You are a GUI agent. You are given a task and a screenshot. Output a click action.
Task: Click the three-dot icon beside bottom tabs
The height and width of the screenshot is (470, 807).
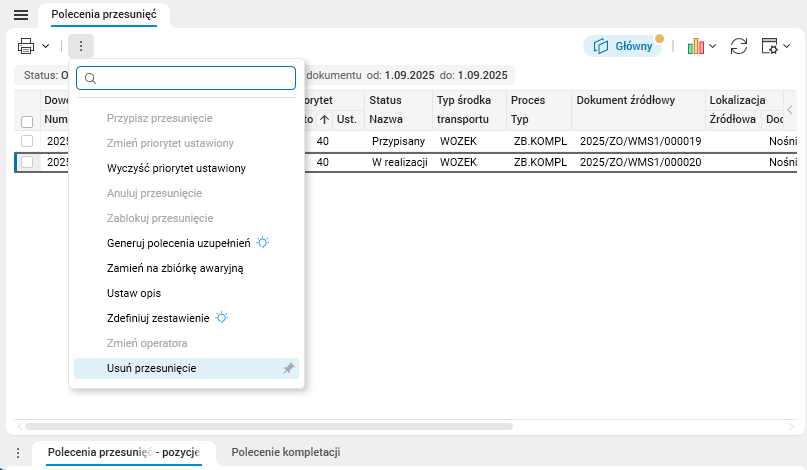click(18, 453)
